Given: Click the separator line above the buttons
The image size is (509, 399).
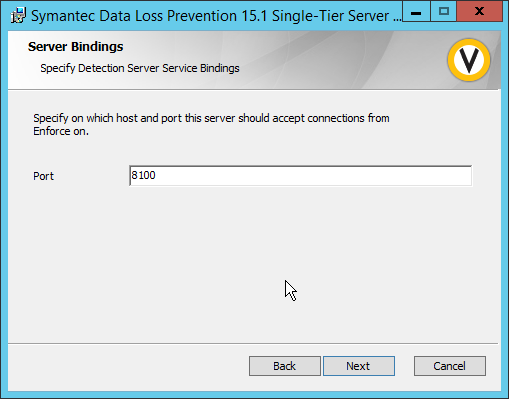Looking at the screenshot, I should pyautogui.click(x=253, y=343).
